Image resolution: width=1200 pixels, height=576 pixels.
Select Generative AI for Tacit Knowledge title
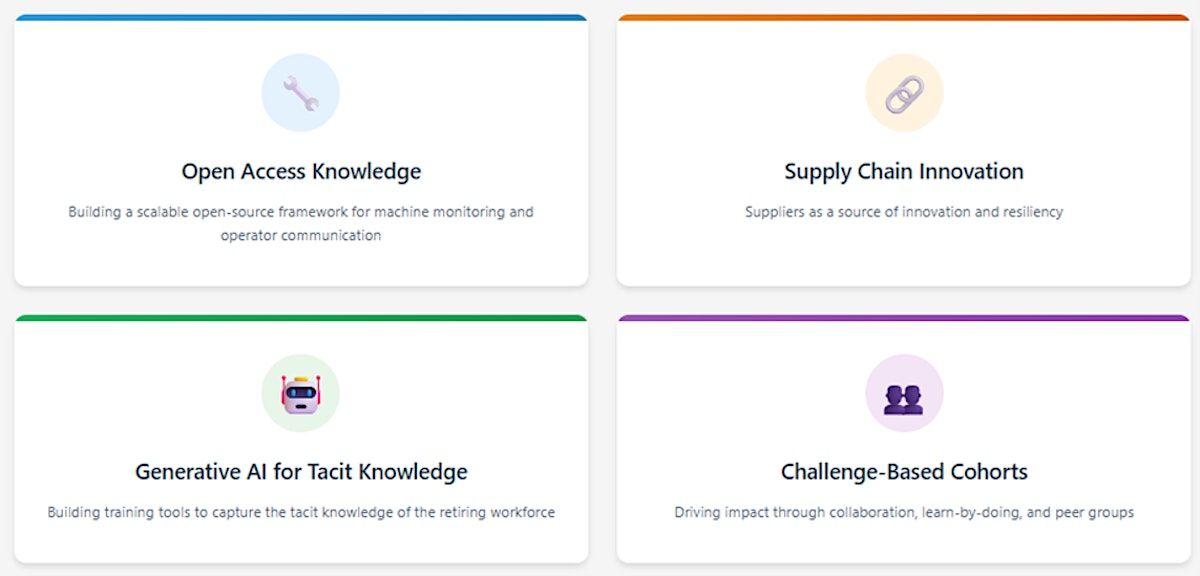tap(301, 471)
